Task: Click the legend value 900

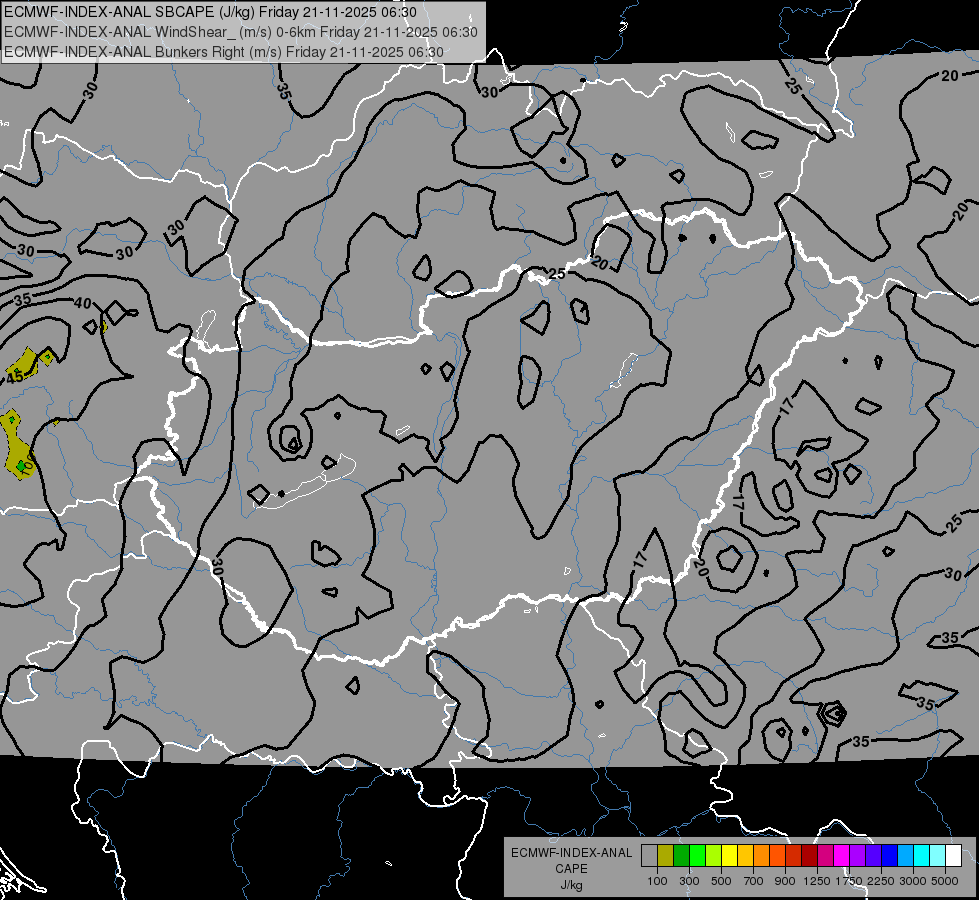Action: tap(785, 881)
